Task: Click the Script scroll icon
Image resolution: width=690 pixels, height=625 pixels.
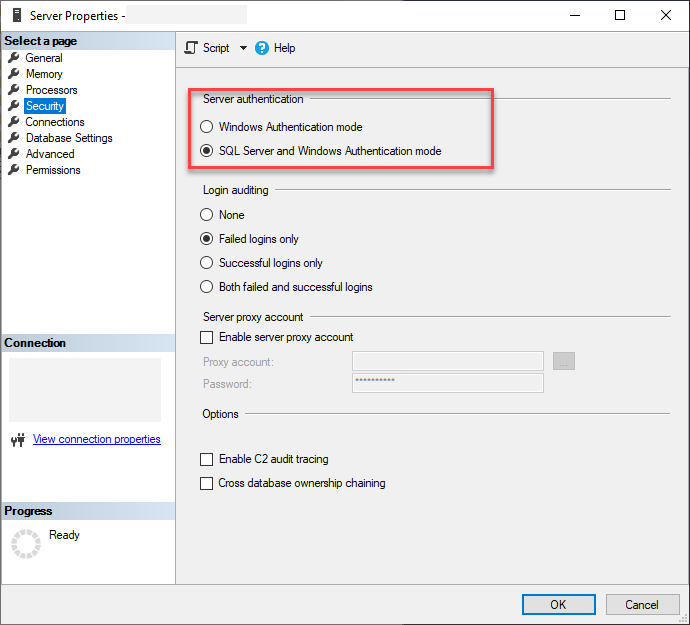Action: pos(191,48)
